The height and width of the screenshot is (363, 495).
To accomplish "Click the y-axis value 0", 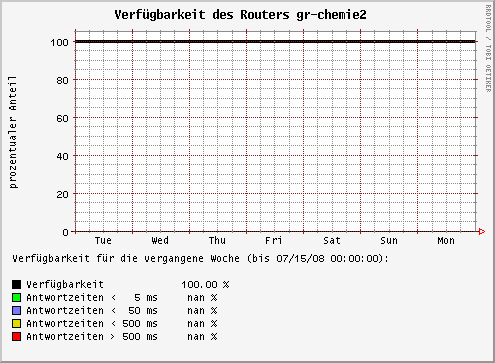I will [65, 232].
